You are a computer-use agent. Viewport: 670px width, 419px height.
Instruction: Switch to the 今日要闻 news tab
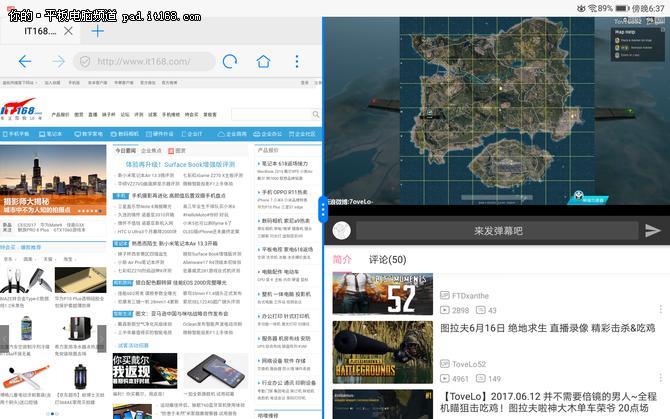(125, 150)
